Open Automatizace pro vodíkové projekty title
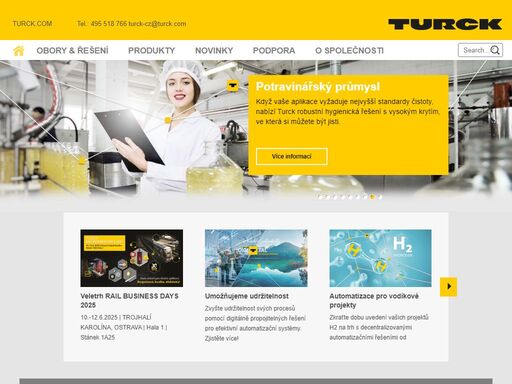This screenshot has height=384, width=512. [374, 300]
